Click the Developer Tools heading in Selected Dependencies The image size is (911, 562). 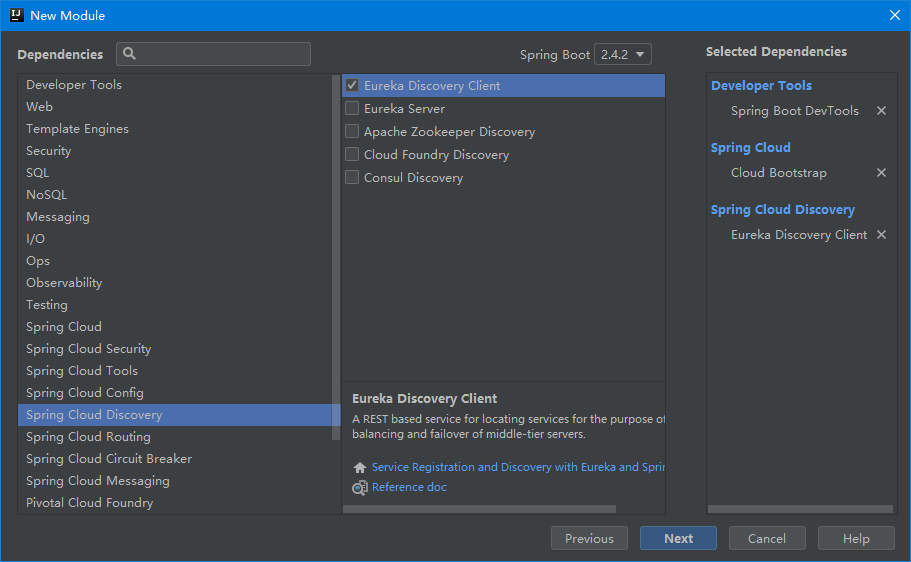coord(761,85)
